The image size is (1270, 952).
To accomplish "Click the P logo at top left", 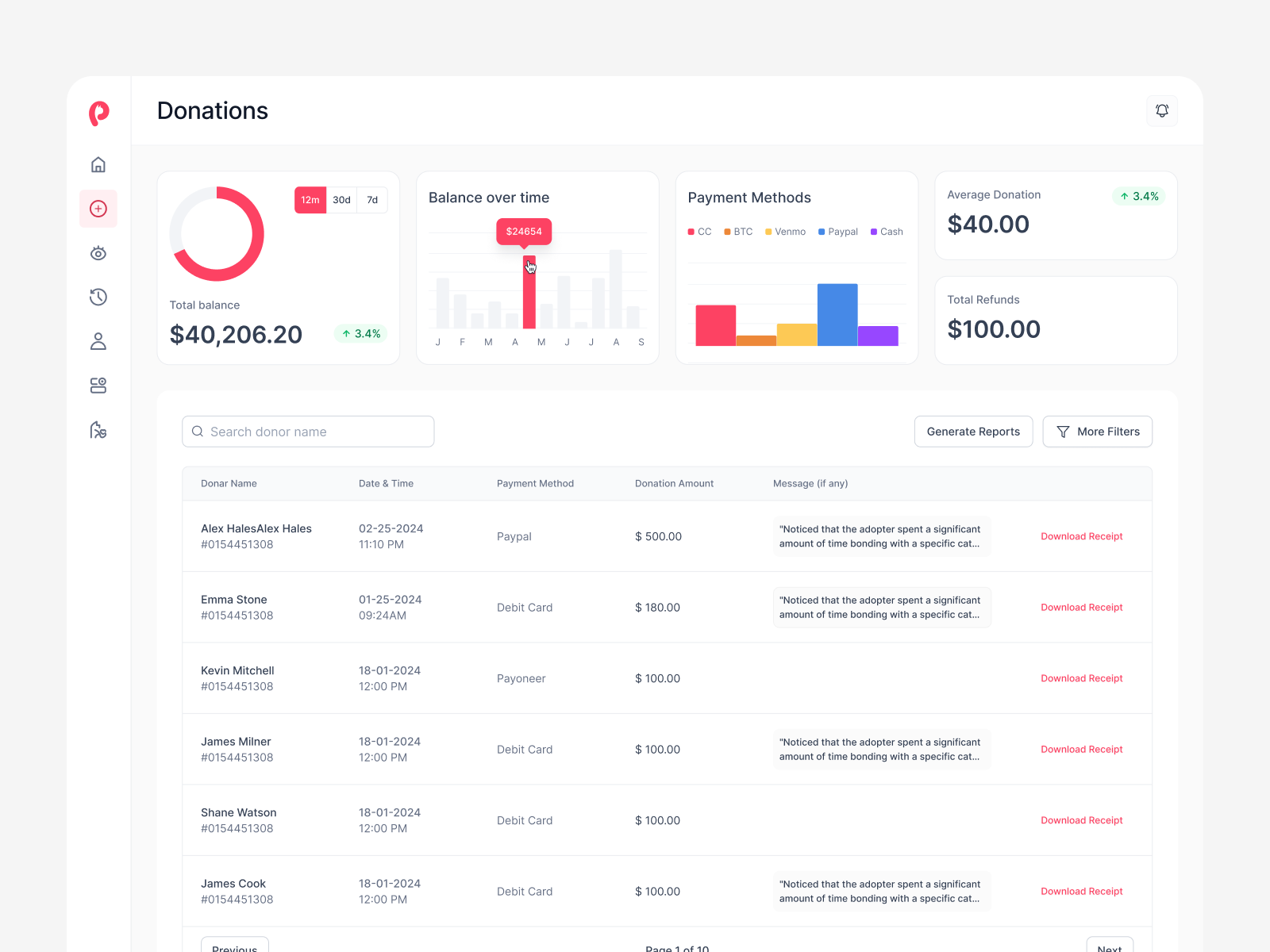I will pos(98,113).
